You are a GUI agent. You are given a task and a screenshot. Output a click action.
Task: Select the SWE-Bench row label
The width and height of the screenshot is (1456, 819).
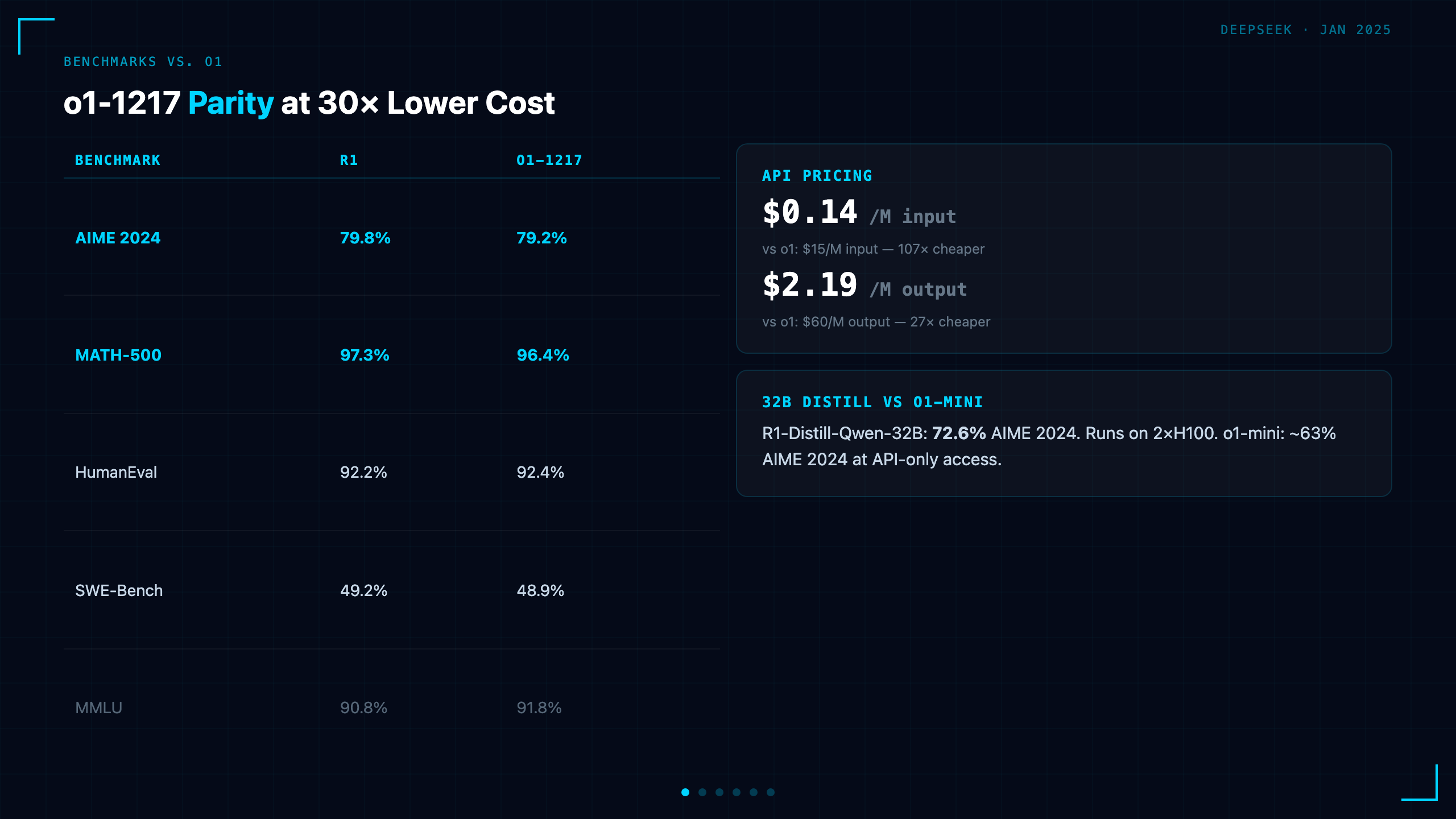[x=119, y=590]
